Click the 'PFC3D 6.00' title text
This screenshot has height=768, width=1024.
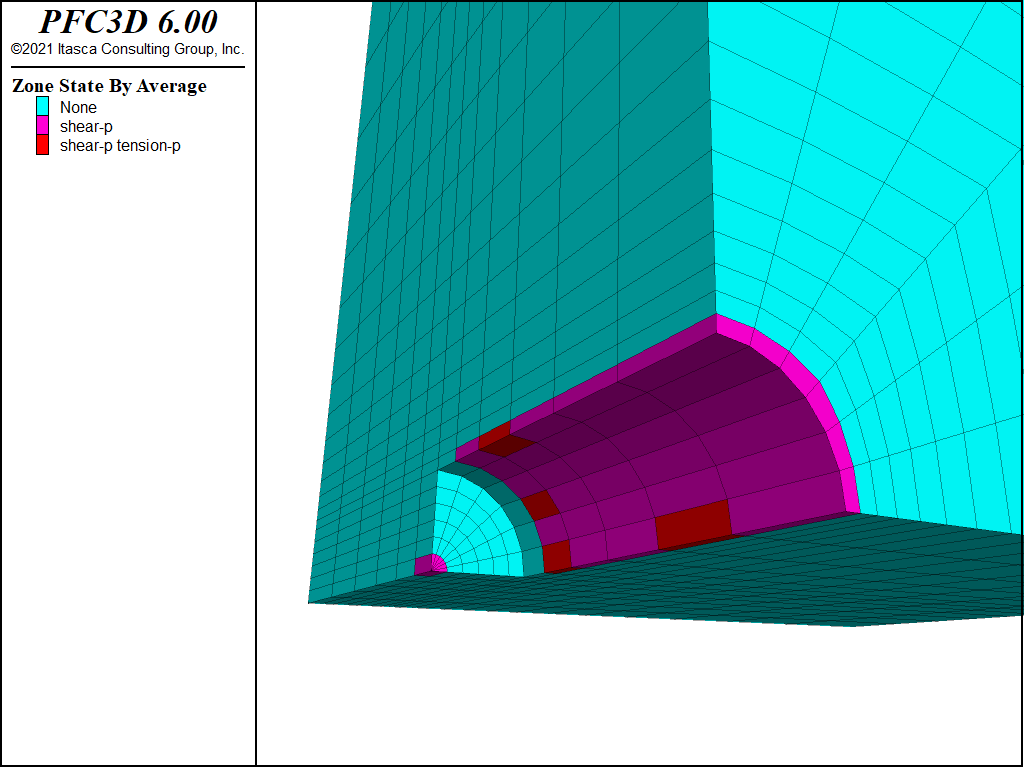tap(129, 22)
